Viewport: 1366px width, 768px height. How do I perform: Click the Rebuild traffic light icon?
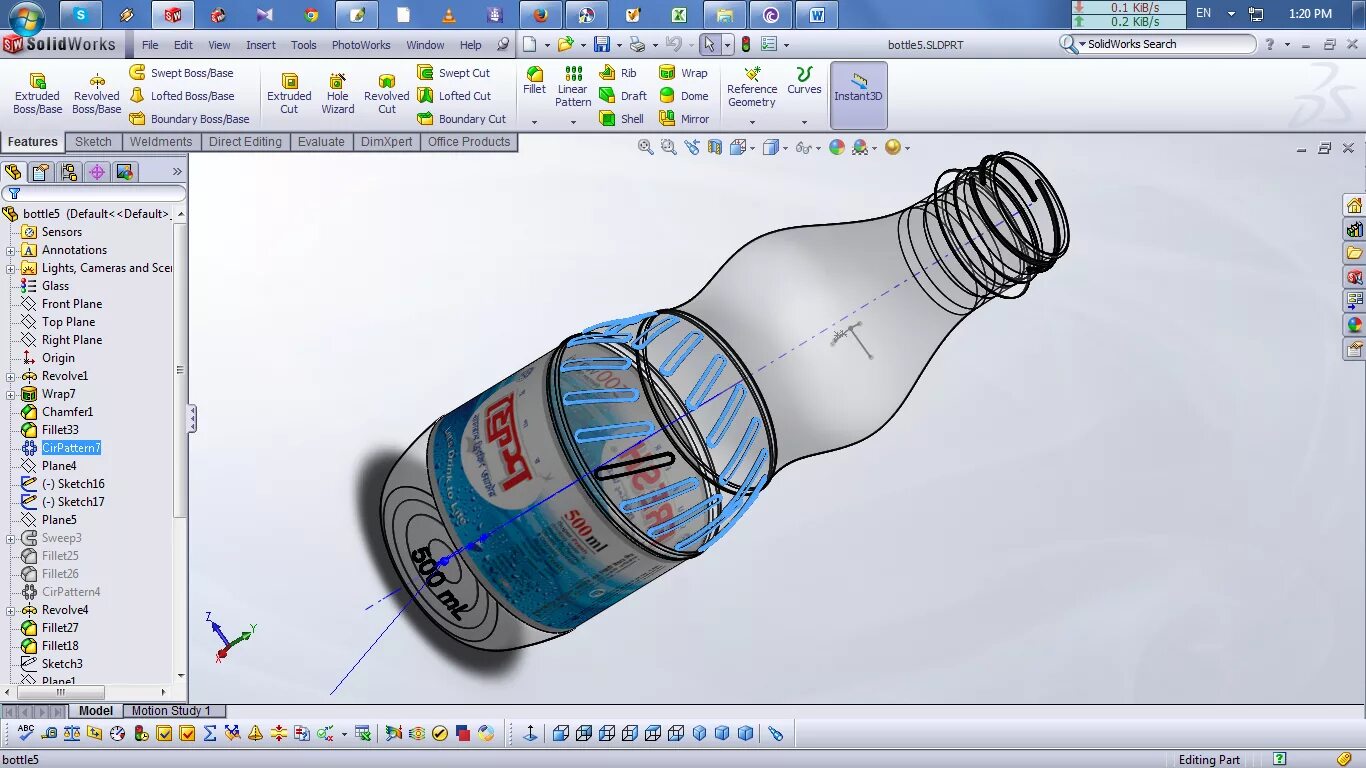point(745,44)
